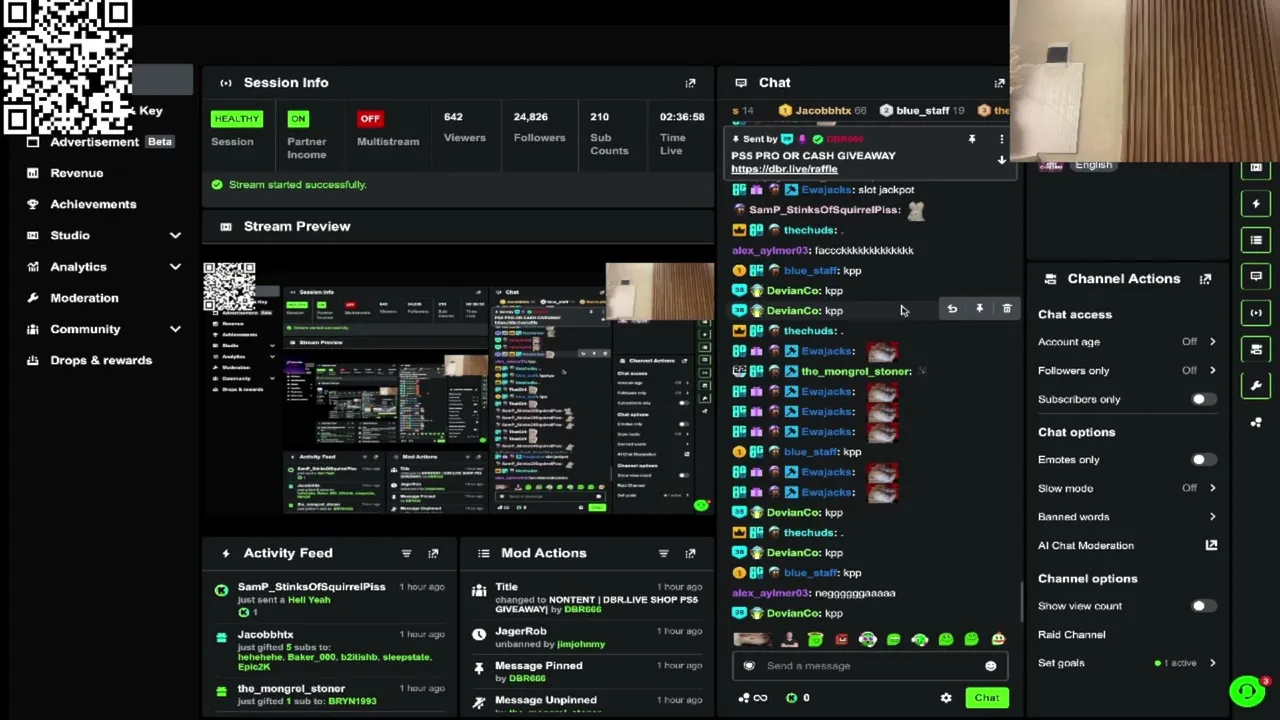Click the chat bubble icon in right sidebar

tap(1256, 276)
